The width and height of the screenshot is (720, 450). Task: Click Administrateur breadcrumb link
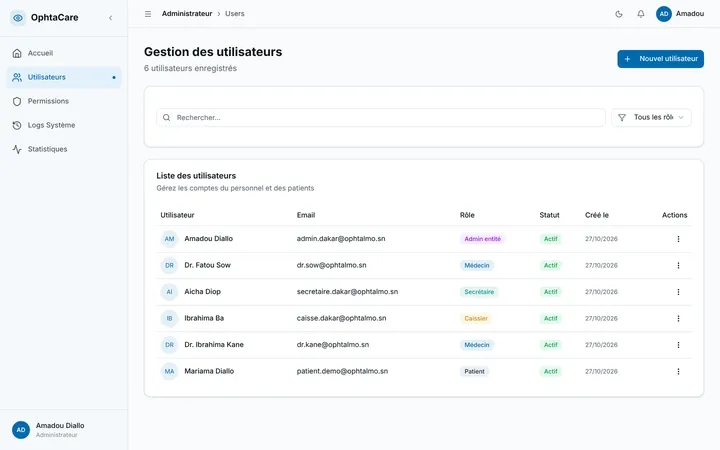tap(187, 14)
